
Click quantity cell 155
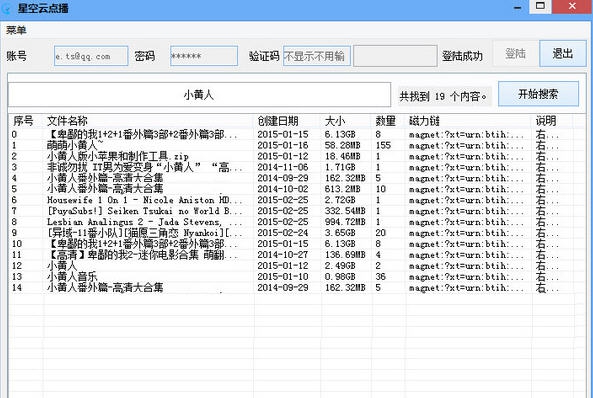383,145
